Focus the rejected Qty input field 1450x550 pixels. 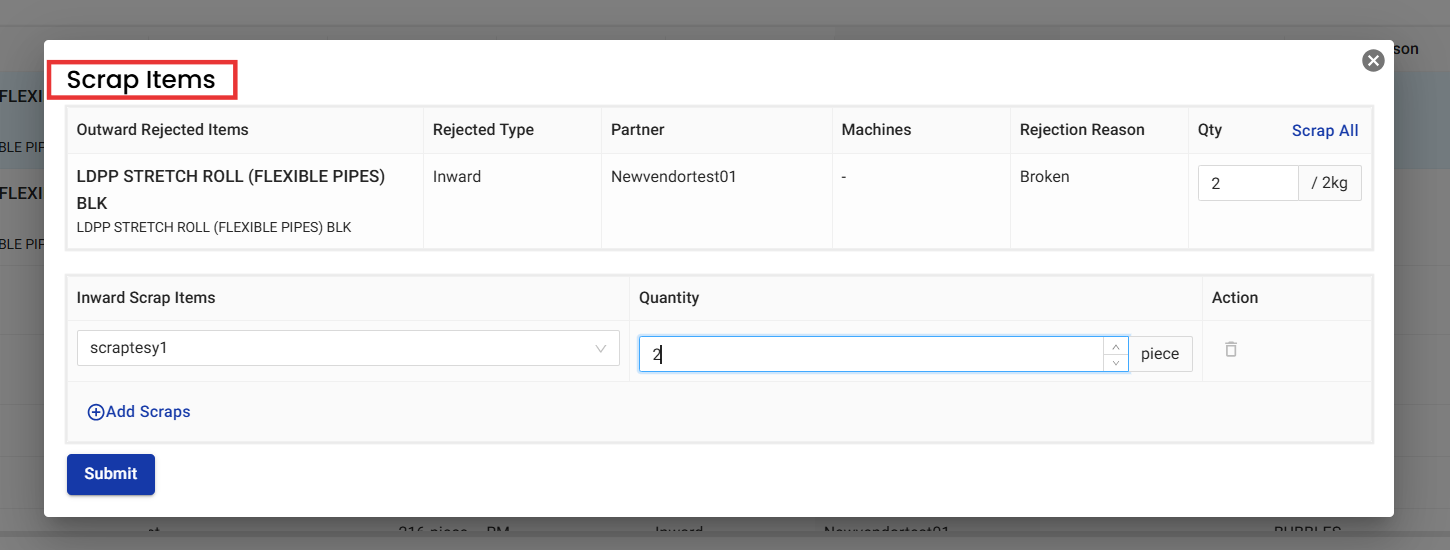(x=1247, y=184)
